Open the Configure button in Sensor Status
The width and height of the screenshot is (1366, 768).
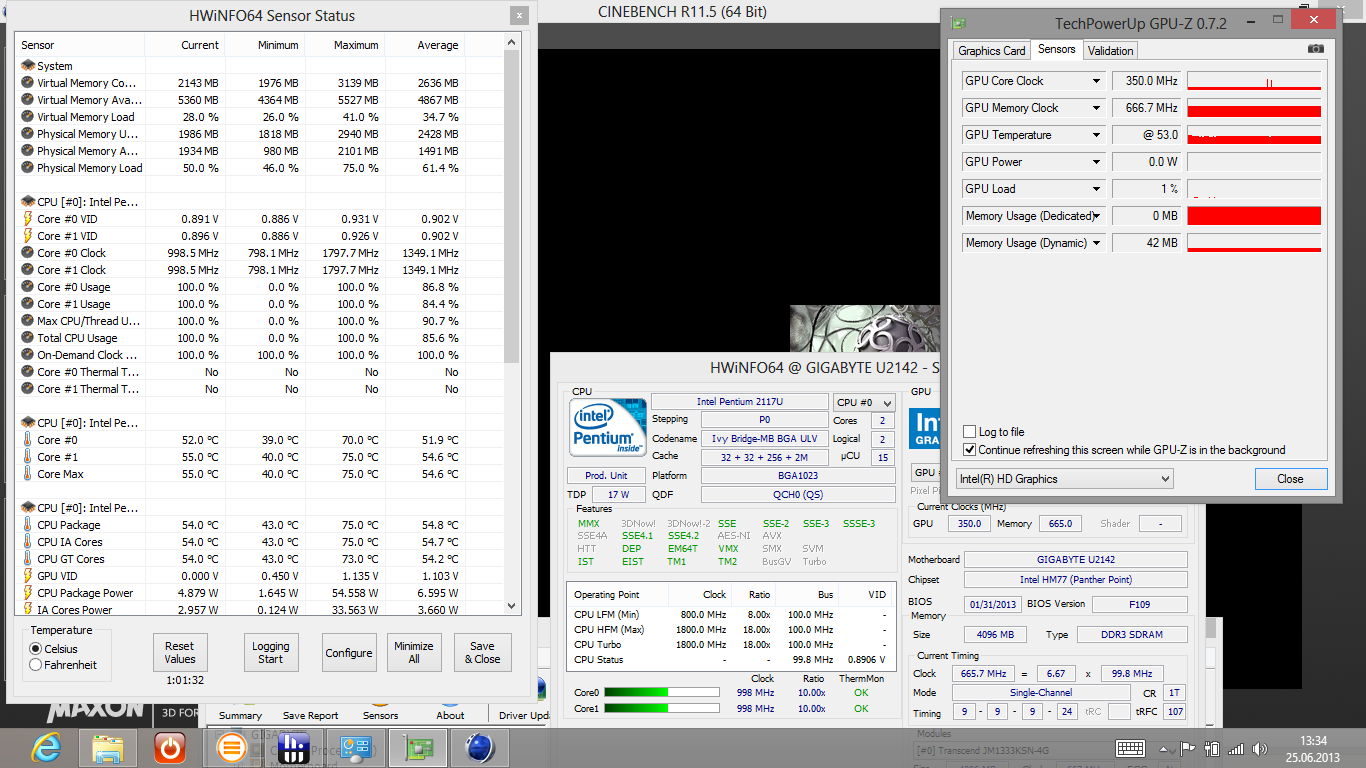(349, 653)
